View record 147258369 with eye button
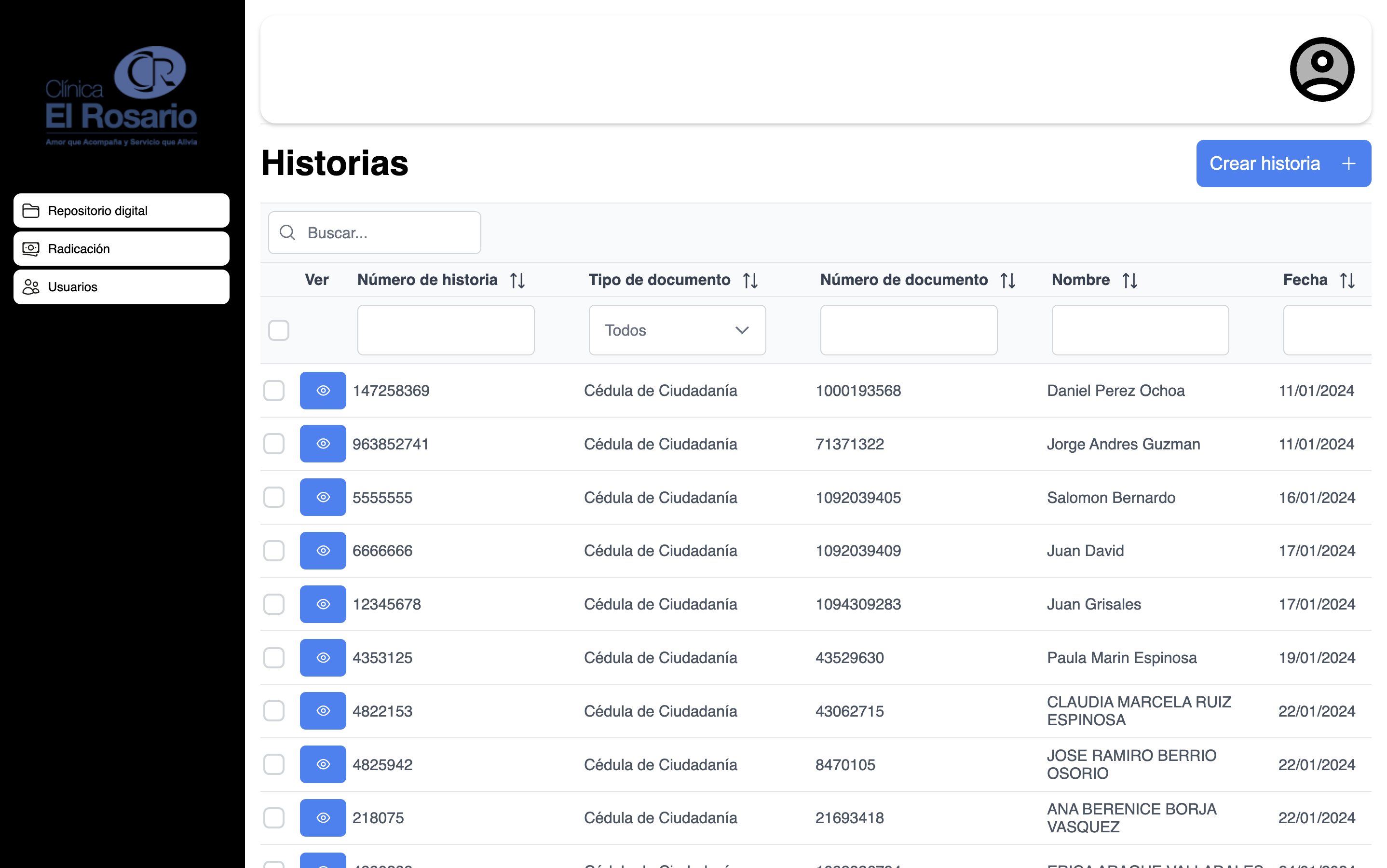The height and width of the screenshot is (868, 1387). coord(323,391)
